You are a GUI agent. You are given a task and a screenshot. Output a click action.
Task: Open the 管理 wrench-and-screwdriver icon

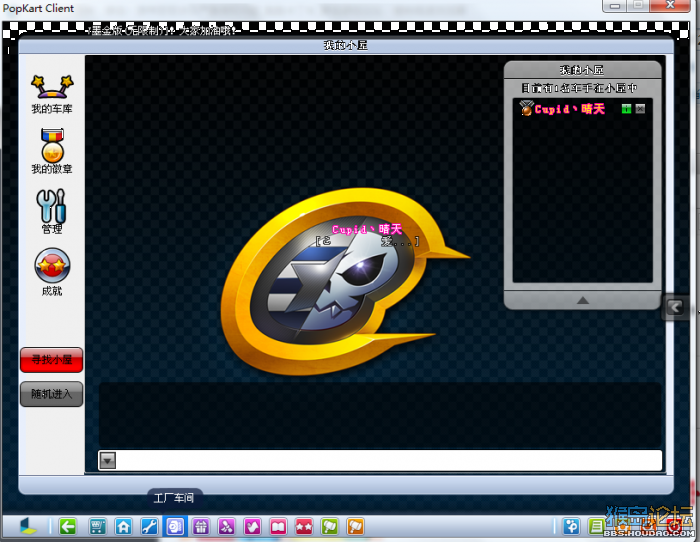tap(52, 211)
